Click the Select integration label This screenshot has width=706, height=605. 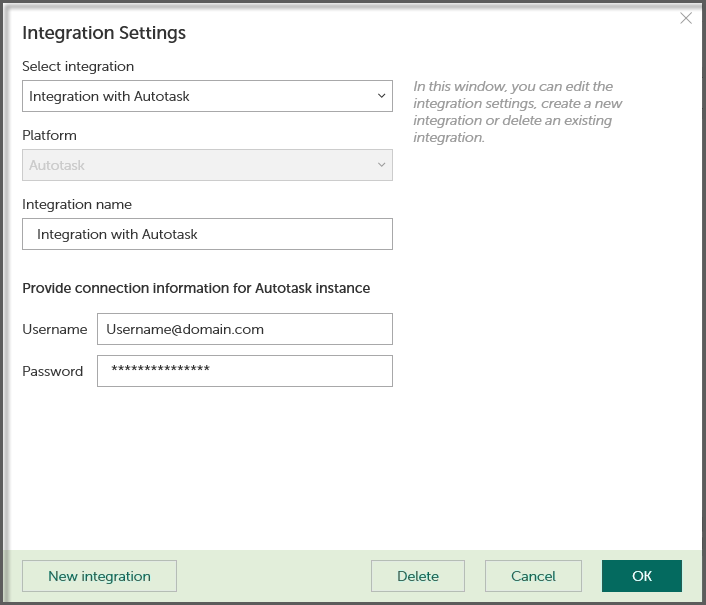(78, 66)
